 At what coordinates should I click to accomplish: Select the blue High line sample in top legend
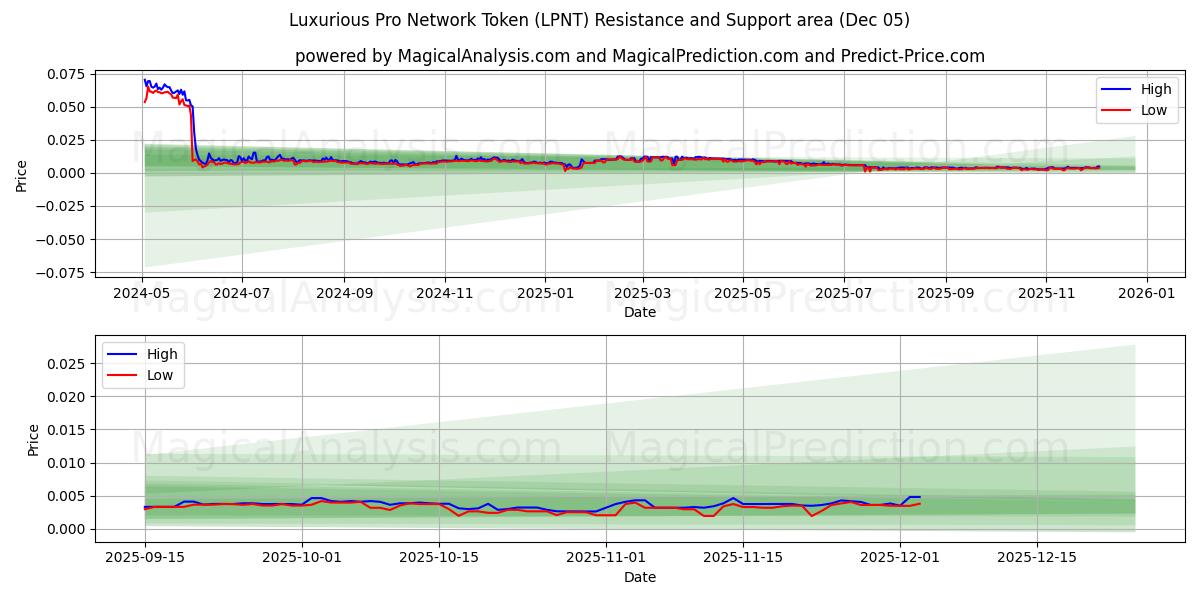point(1116,89)
